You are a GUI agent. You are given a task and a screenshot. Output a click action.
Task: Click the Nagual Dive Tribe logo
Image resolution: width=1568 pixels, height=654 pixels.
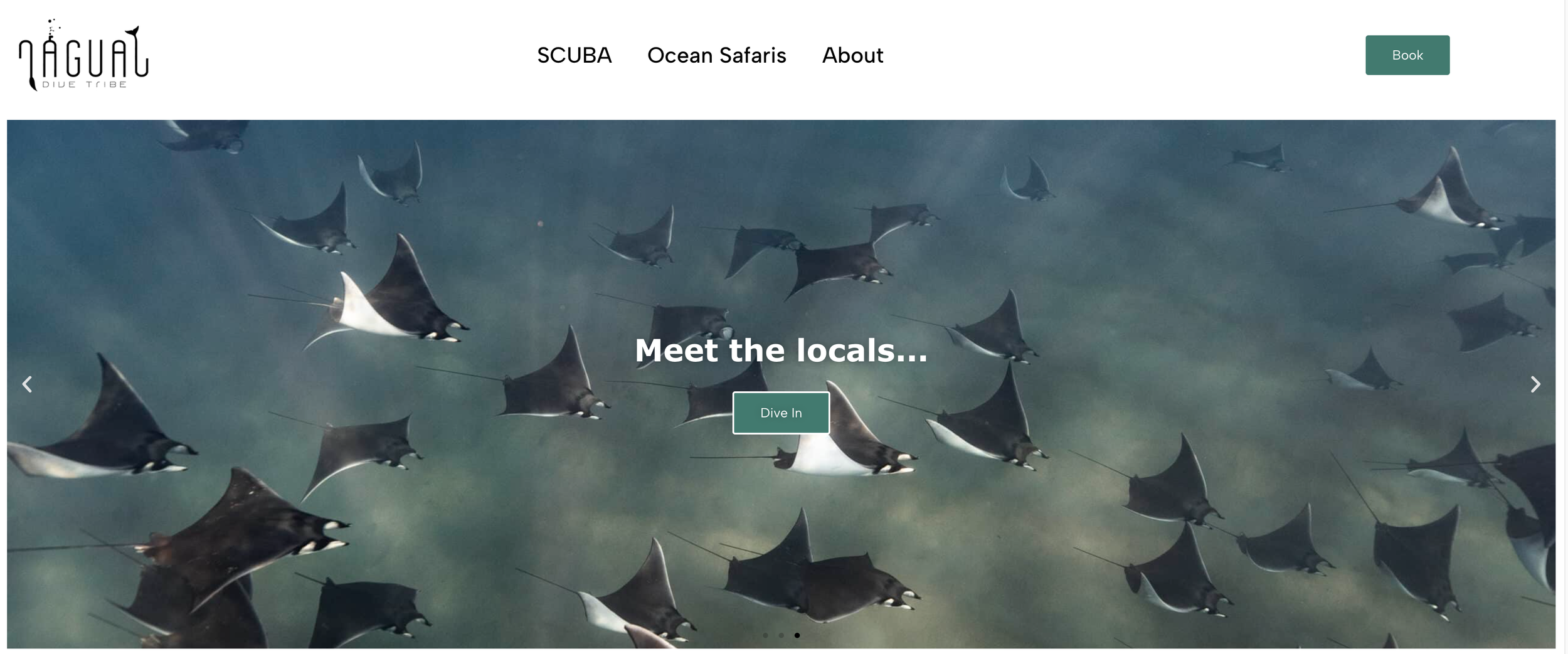coord(83,55)
